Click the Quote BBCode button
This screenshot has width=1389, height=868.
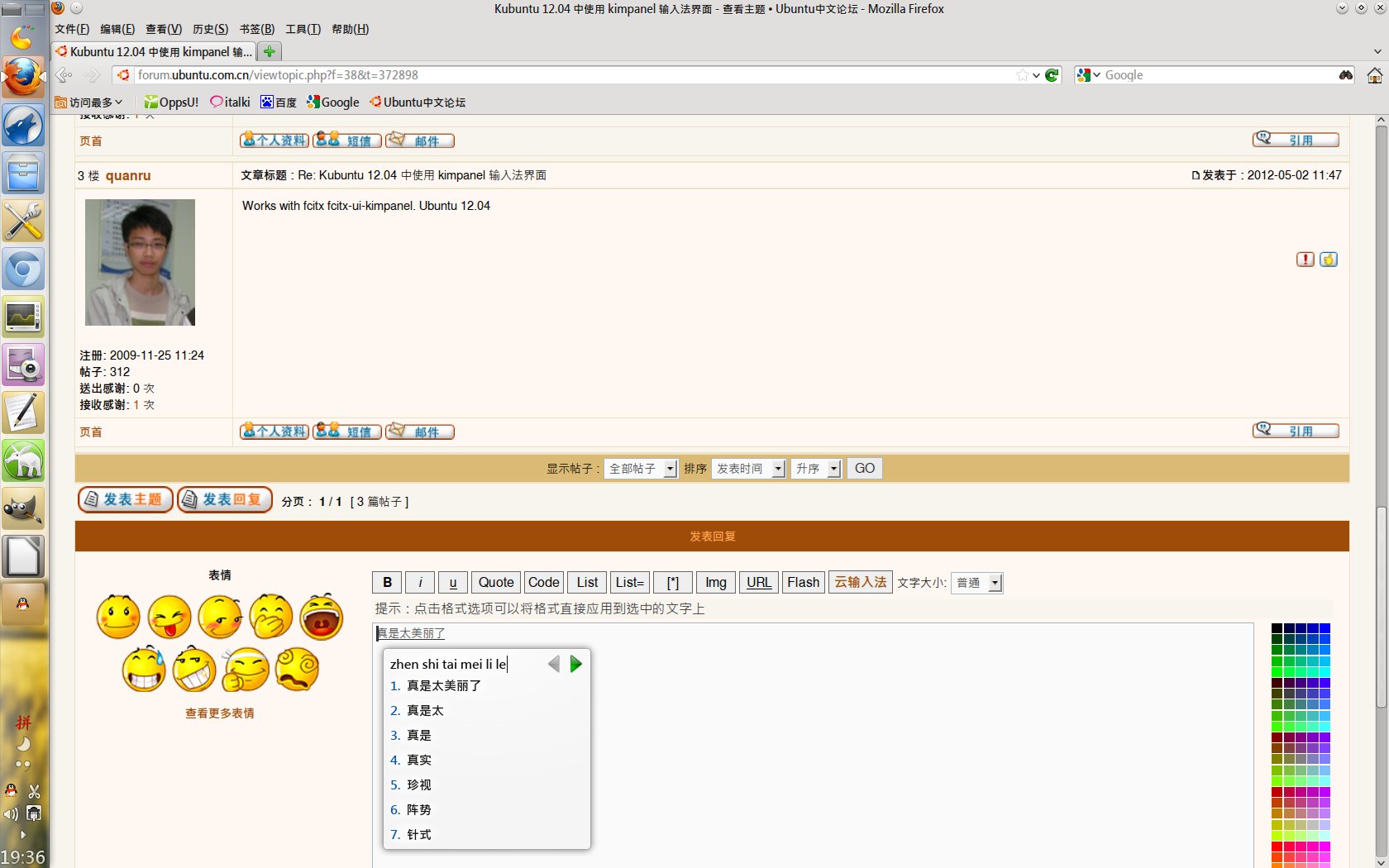(x=496, y=583)
